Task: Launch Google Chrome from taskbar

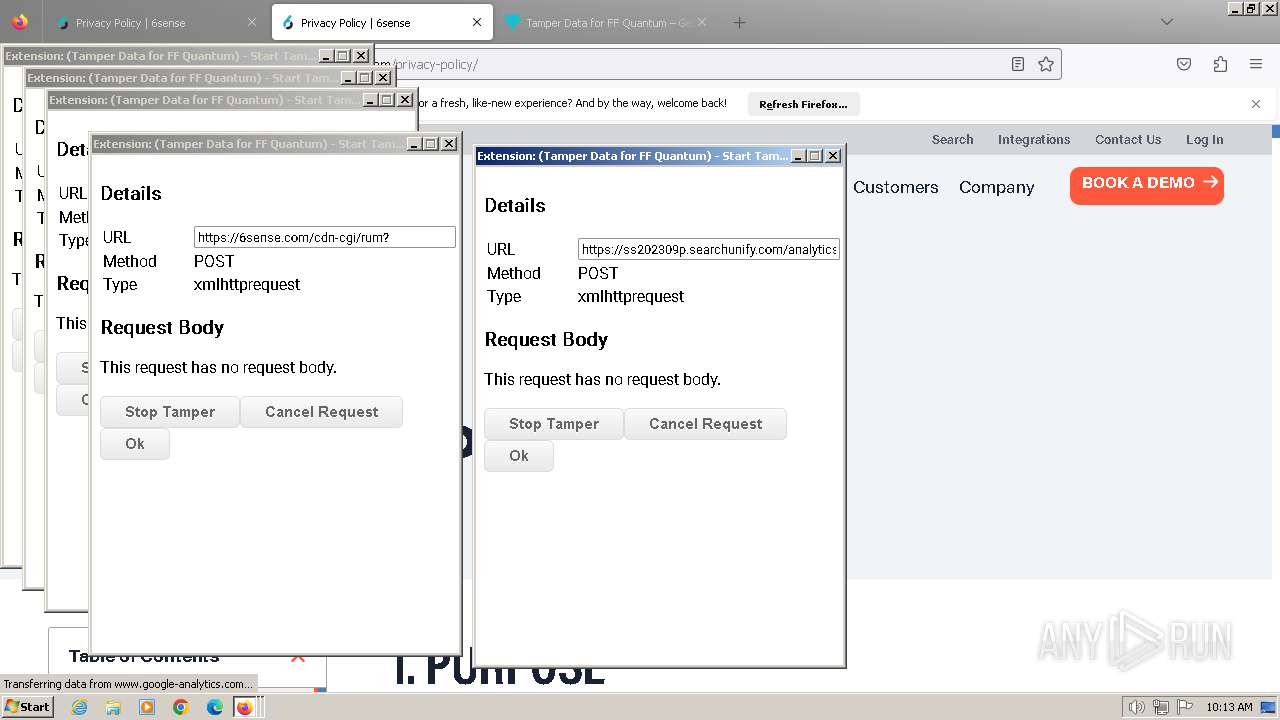Action: point(181,707)
